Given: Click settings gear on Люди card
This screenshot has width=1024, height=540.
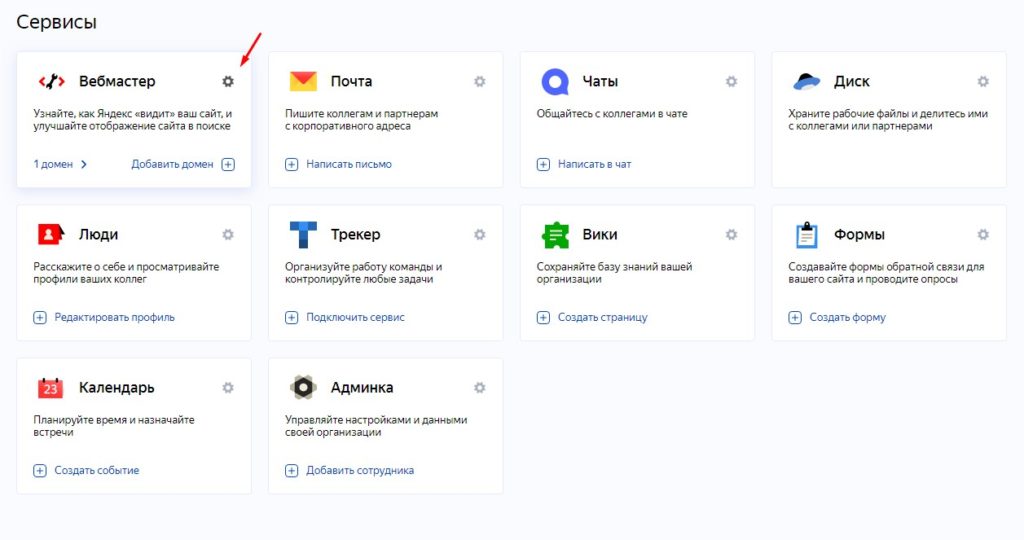Looking at the screenshot, I should pos(228,234).
